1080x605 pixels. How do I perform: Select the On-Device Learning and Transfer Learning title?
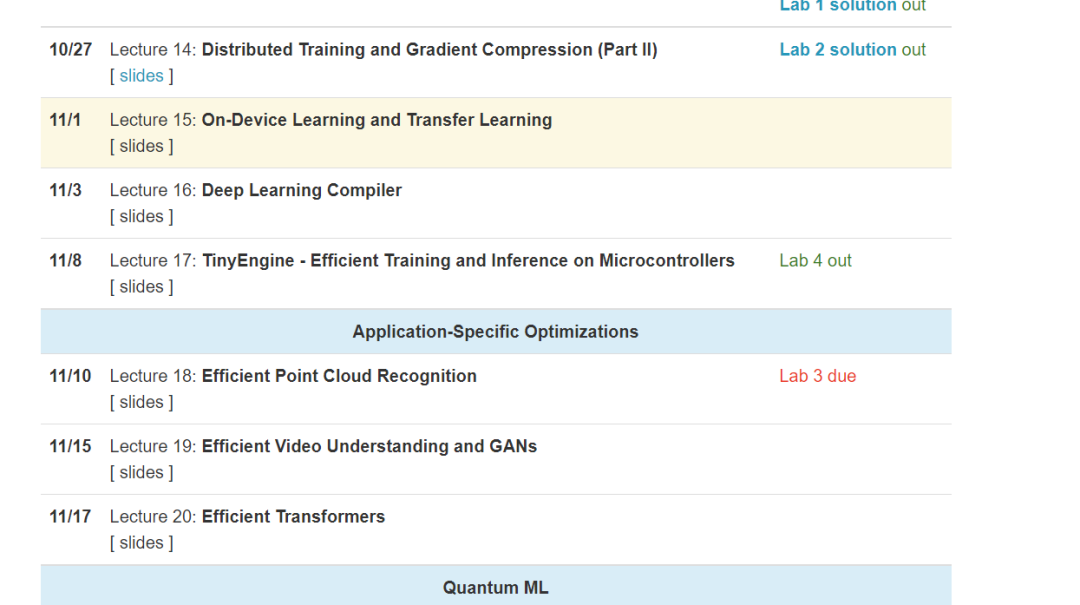(376, 120)
